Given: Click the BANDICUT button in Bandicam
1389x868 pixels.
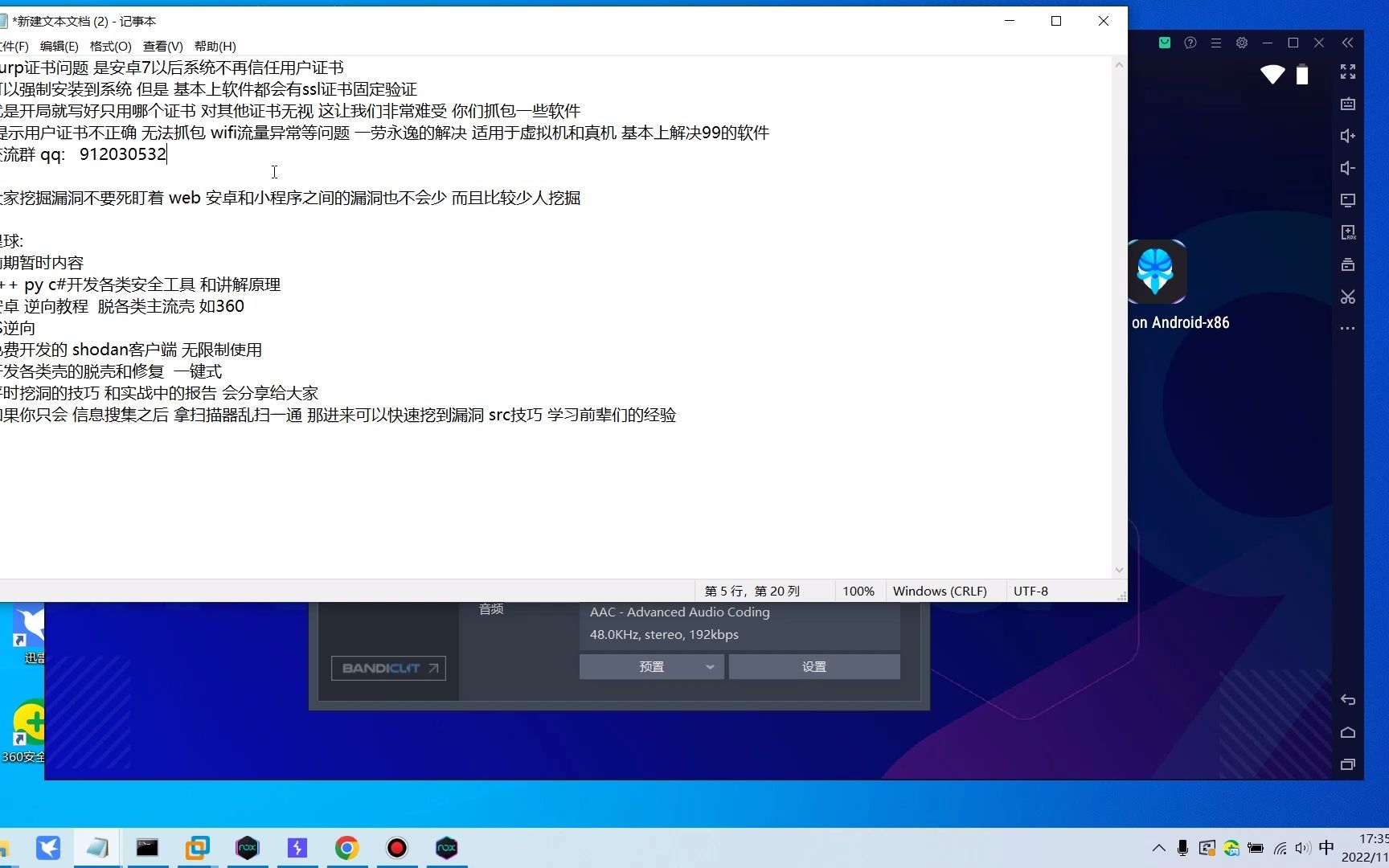Looking at the screenshot, I should coord(388,668).
